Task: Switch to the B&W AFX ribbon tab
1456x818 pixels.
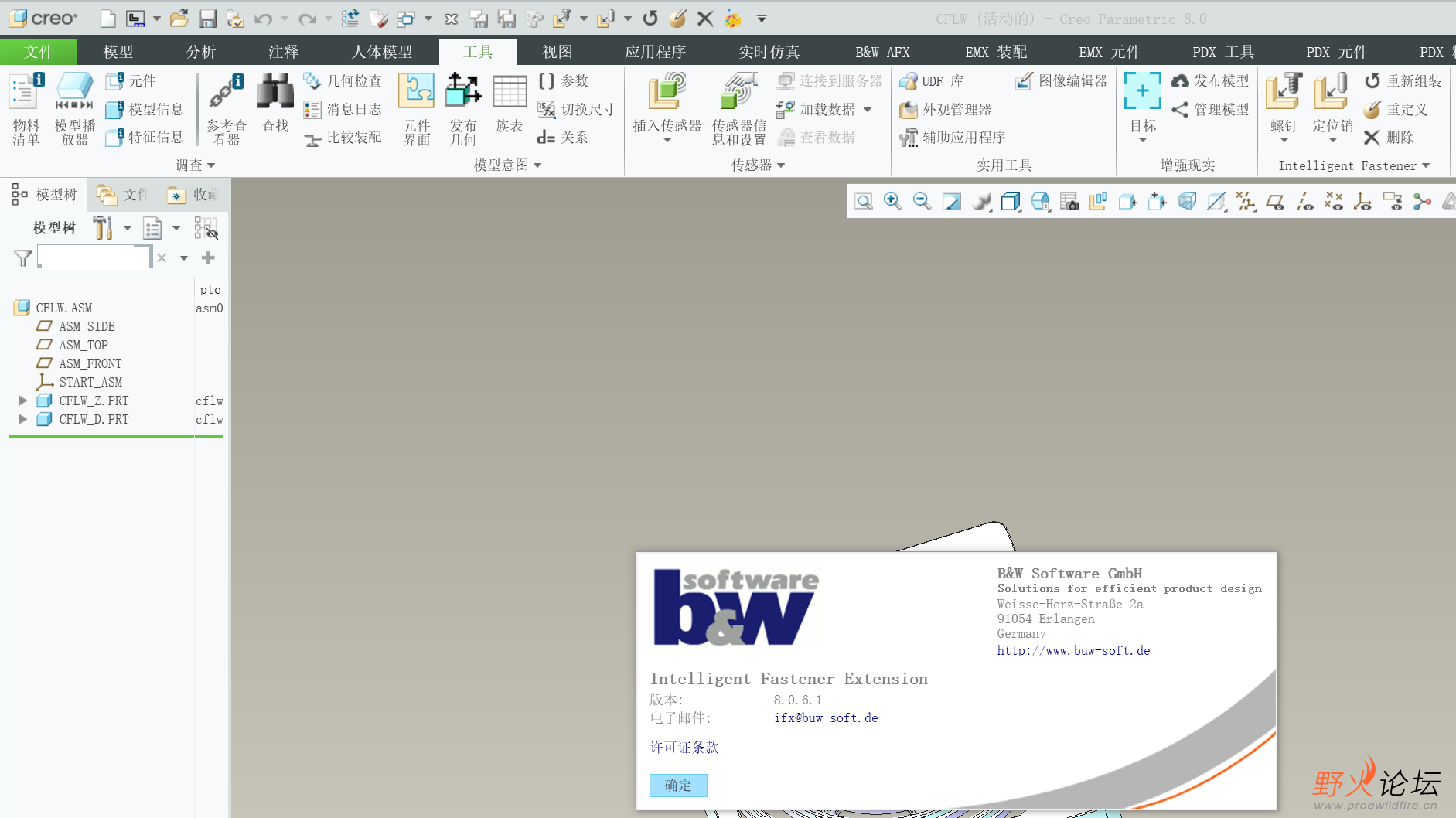Action: point(882,52)
